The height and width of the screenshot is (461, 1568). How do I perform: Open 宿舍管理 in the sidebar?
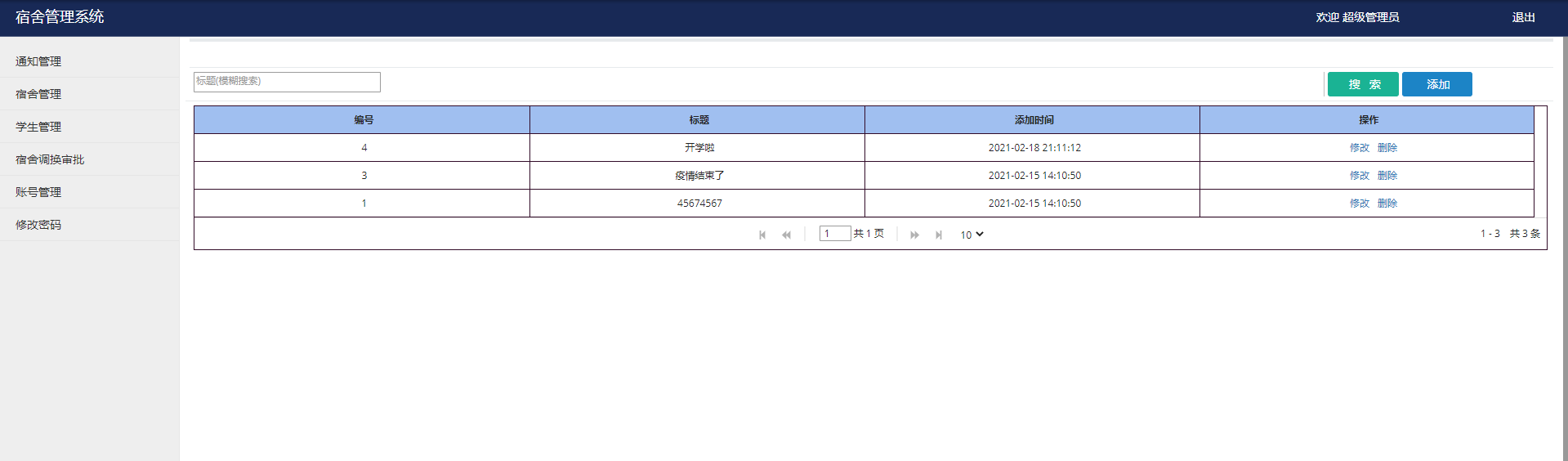tap(89, 94)
